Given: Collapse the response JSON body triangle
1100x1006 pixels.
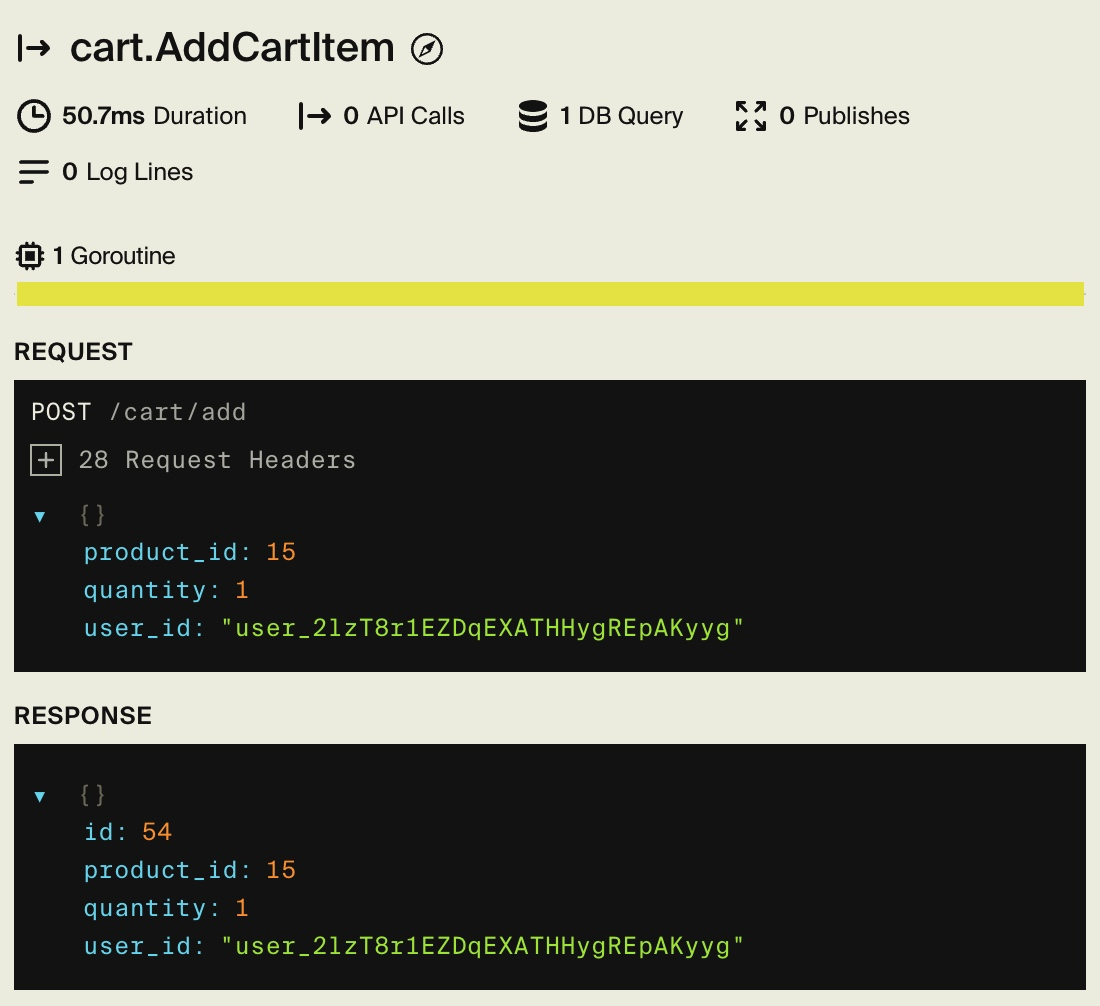Looking at the screenshot, I should click(x=40, y=796).
